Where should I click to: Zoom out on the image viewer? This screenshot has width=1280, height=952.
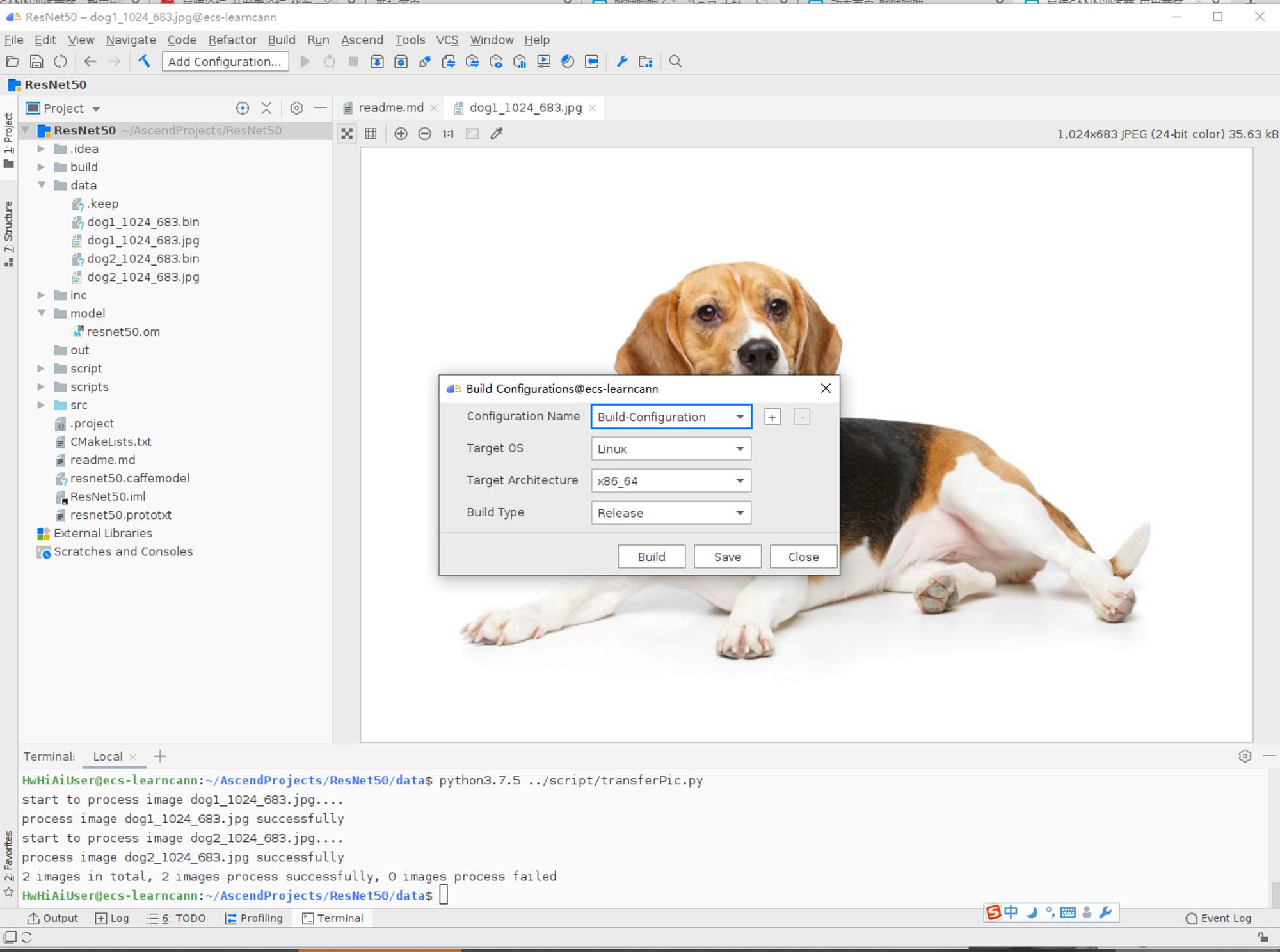pos(424,134)
